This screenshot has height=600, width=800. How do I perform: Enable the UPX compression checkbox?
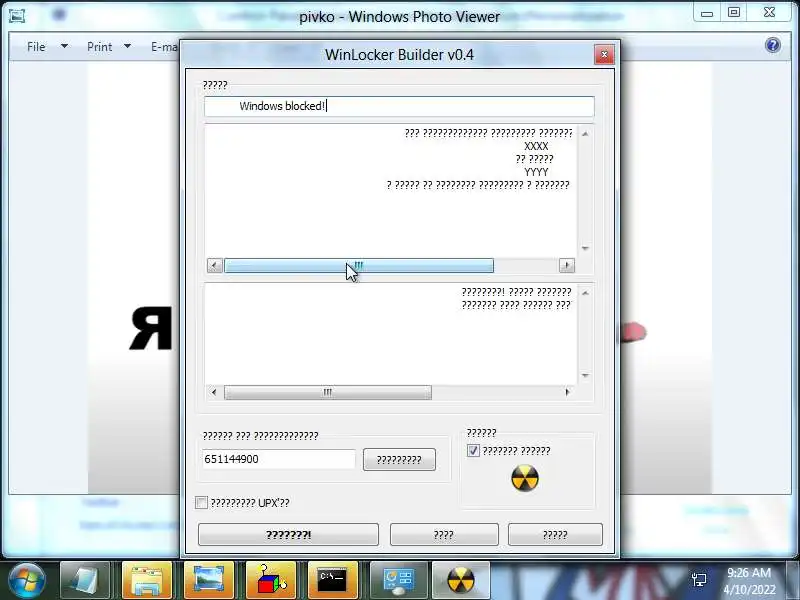(x=202, y=503)
